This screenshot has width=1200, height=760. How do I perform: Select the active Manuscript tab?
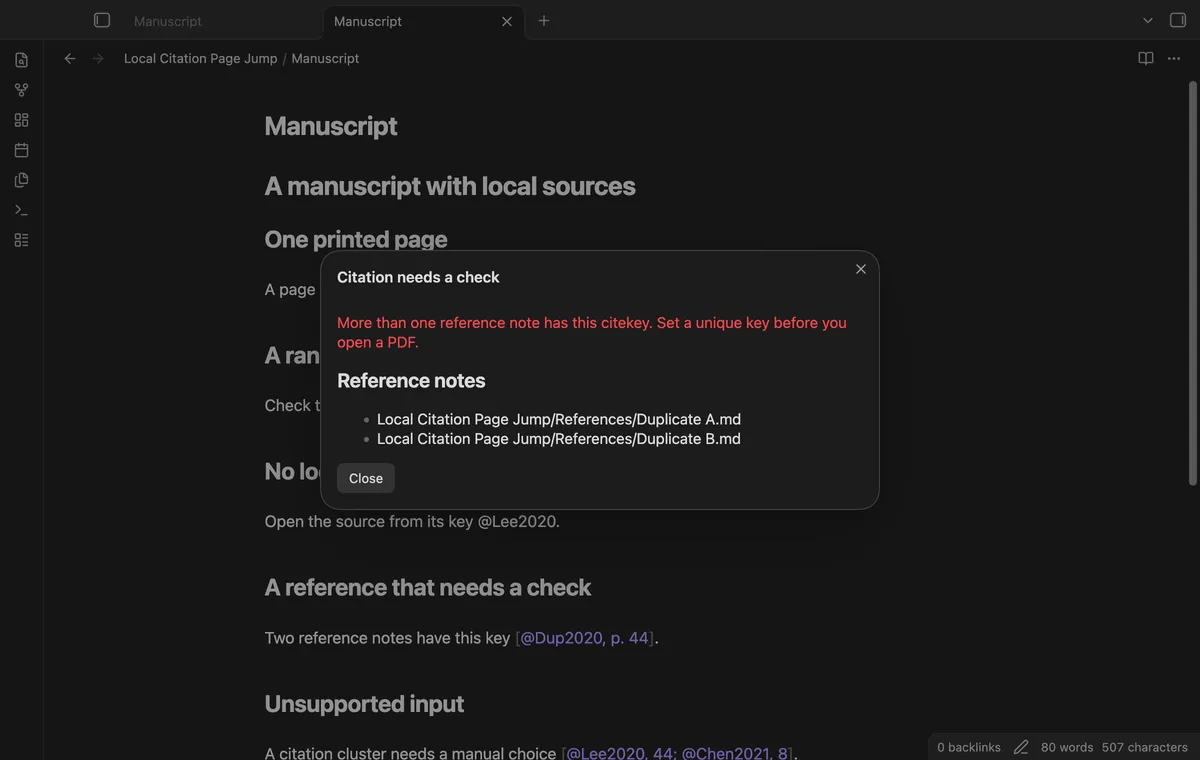pos(422,21)
